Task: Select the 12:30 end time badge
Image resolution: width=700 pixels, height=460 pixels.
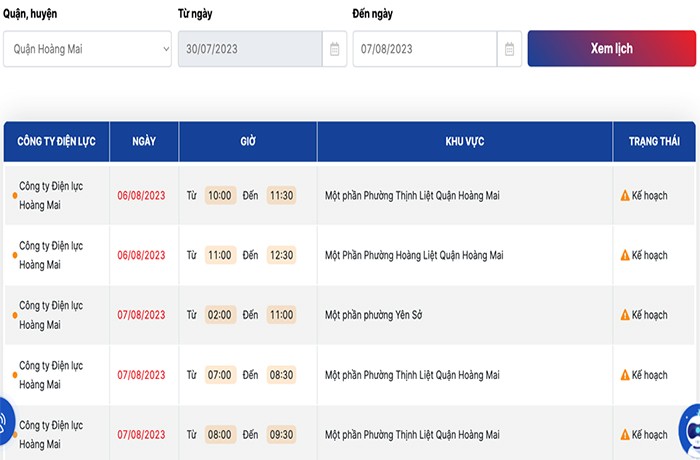Action: coord(281,255)
